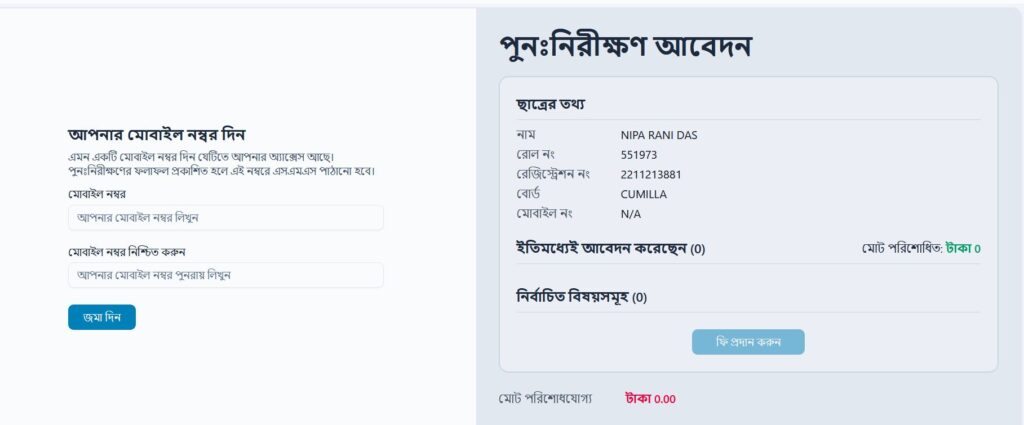Click the ছাত্রের তথ্য section heading
The width and height of the screenshot is (1024, 425).
click(x=550, y=104)
